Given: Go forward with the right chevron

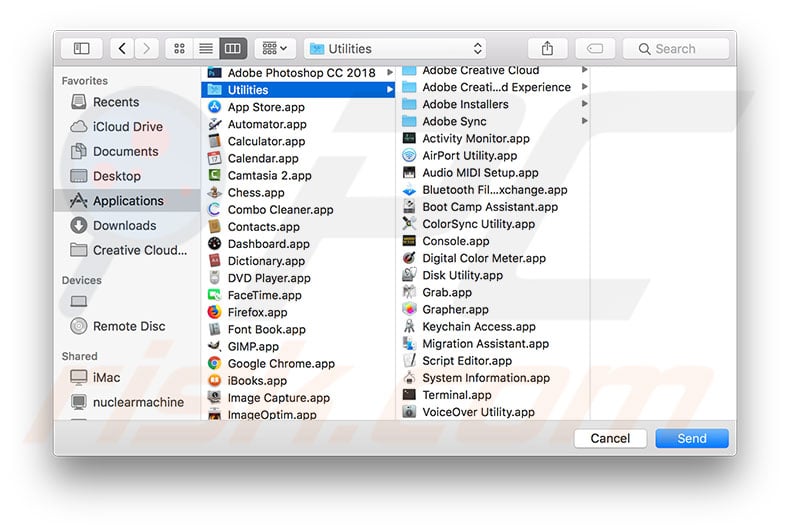Looking at the screenshot, I should 146,48.
